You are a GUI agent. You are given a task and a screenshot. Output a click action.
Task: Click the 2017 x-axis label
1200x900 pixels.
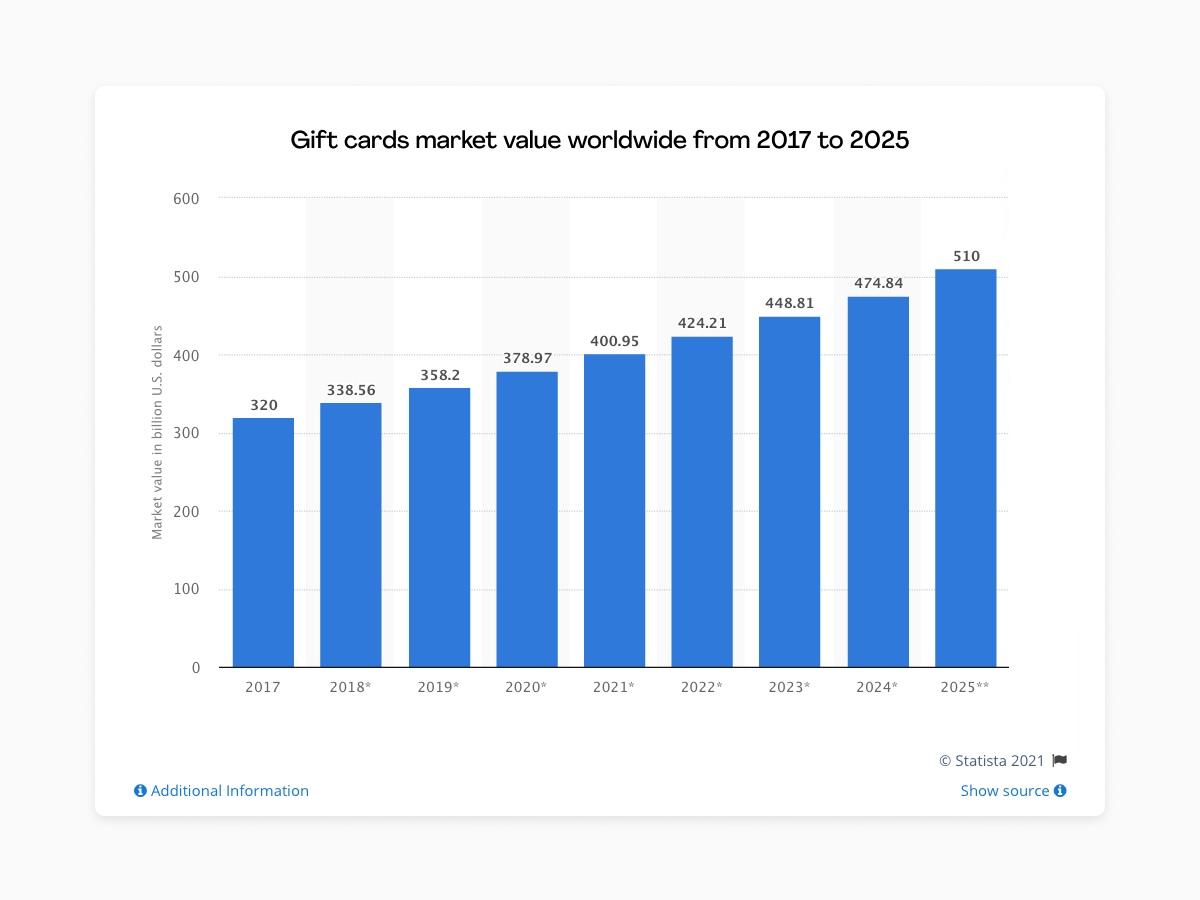click(x=263, y=688)
